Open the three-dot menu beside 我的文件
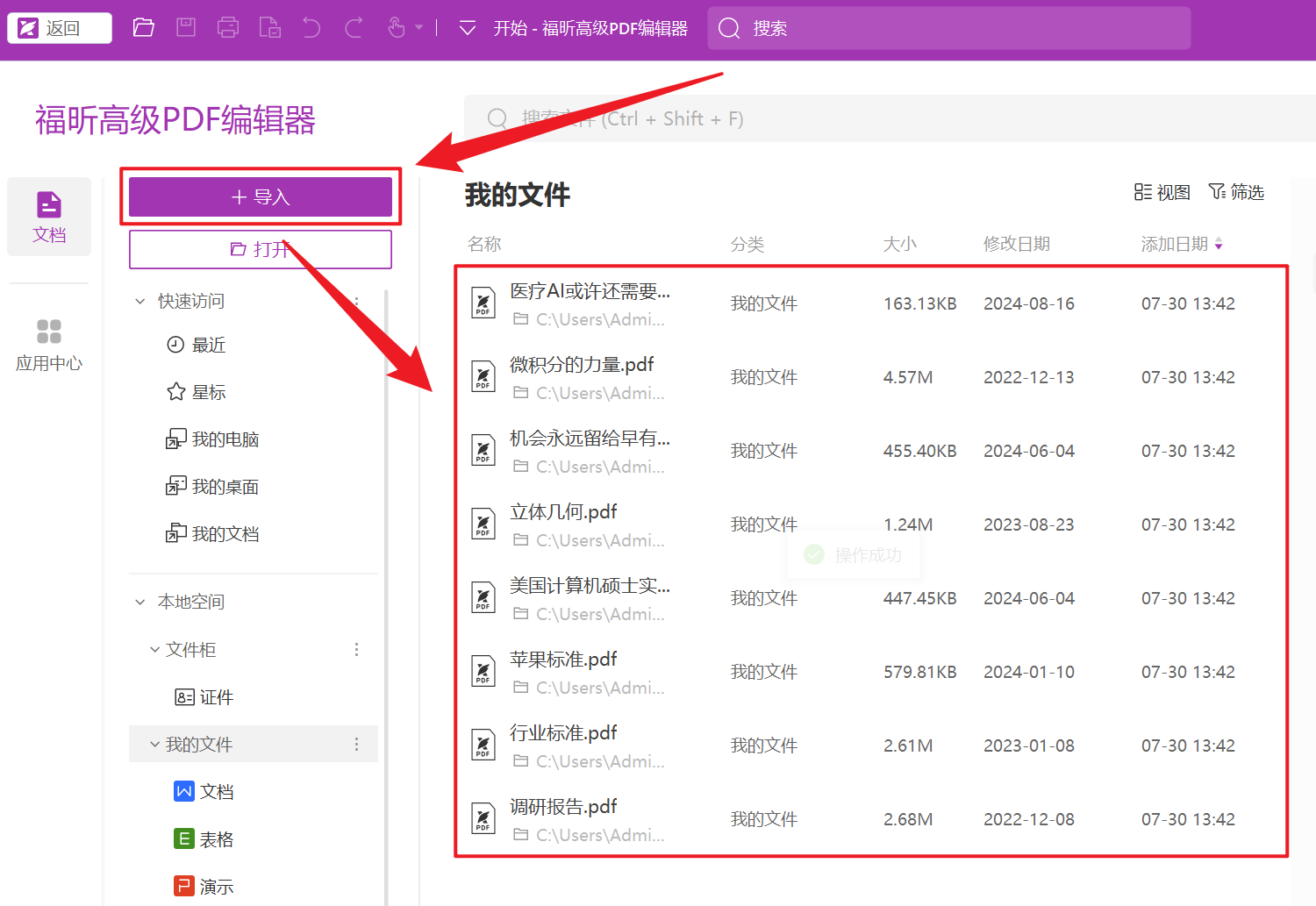This screenshot has width=1316, height=906. coord(356,744)
